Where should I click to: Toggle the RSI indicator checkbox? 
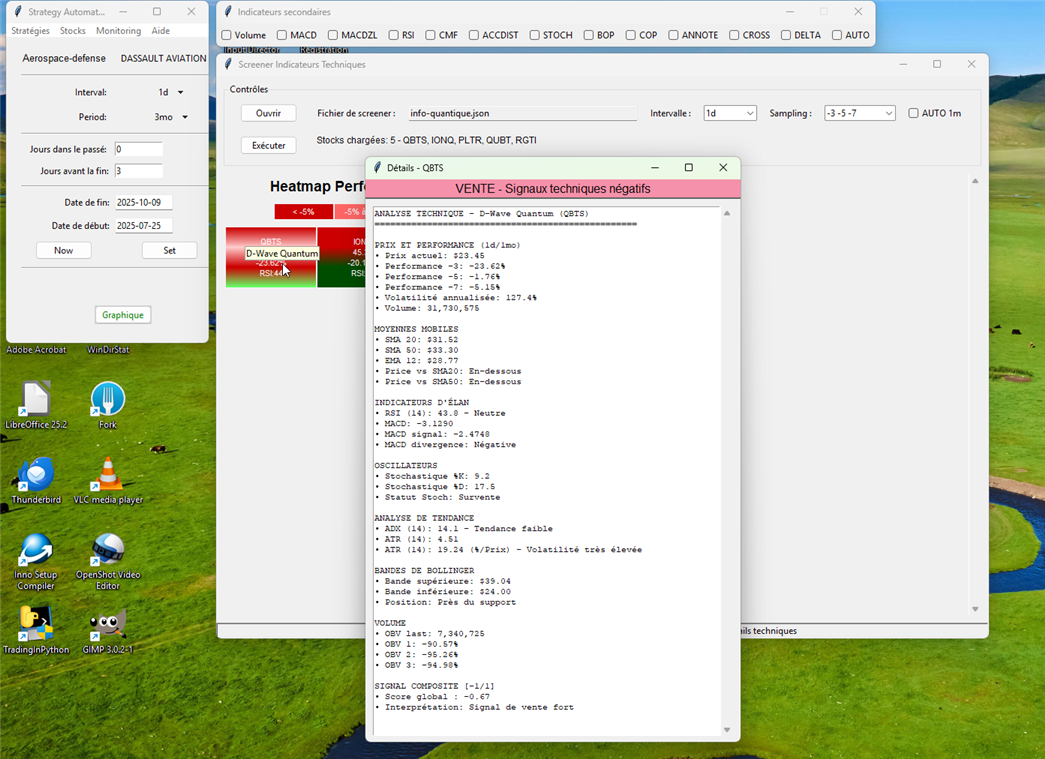click(x=394, y=35)
